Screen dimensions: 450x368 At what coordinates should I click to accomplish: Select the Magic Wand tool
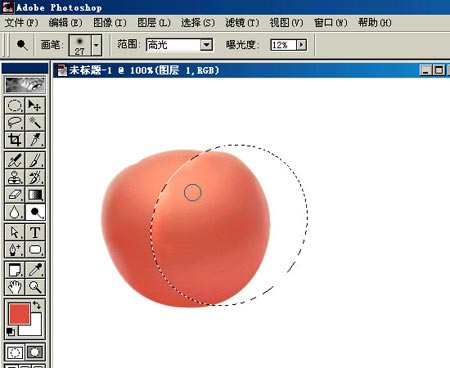tap(35, 122)
